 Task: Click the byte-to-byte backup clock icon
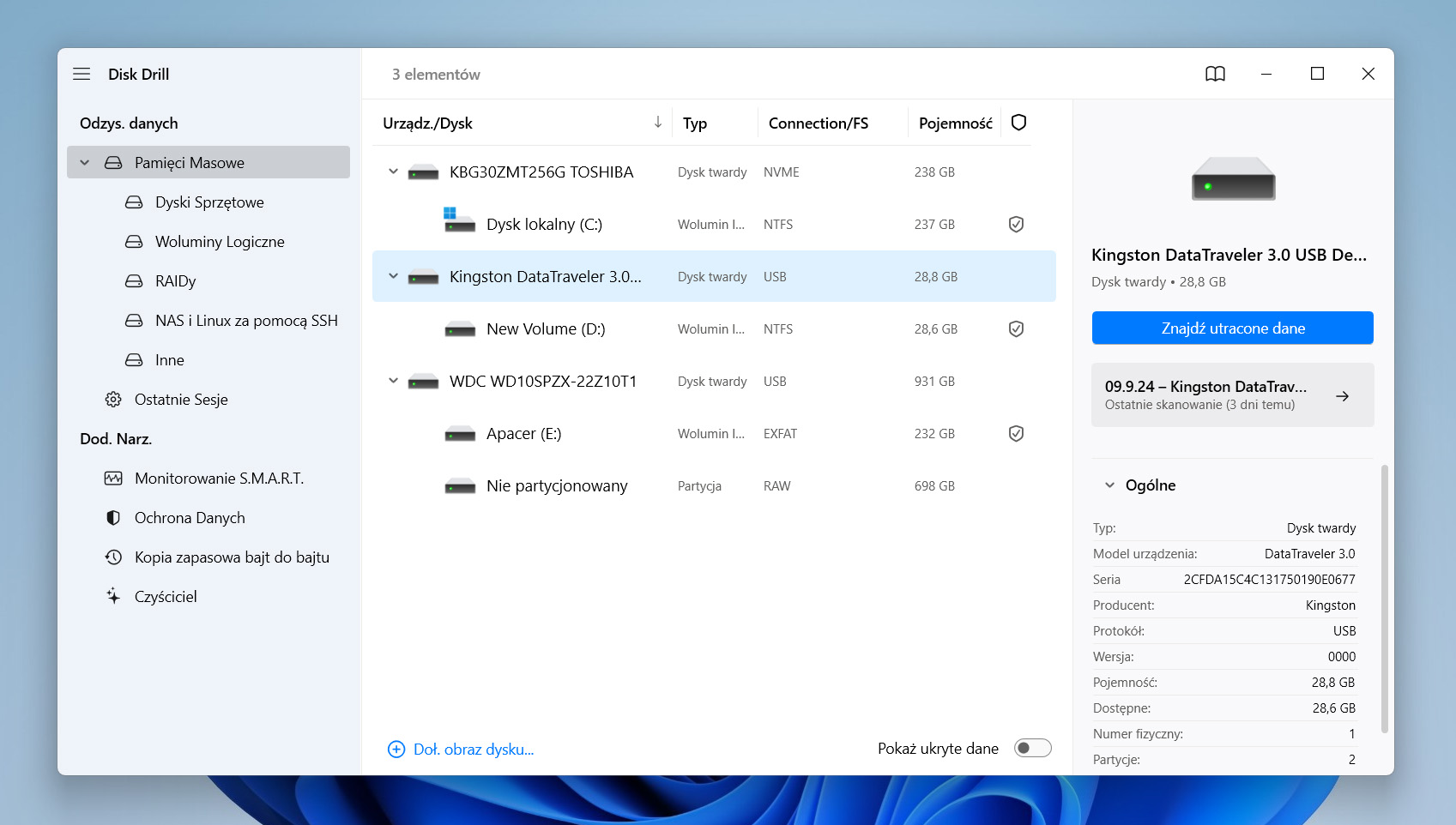pos(113,557)
